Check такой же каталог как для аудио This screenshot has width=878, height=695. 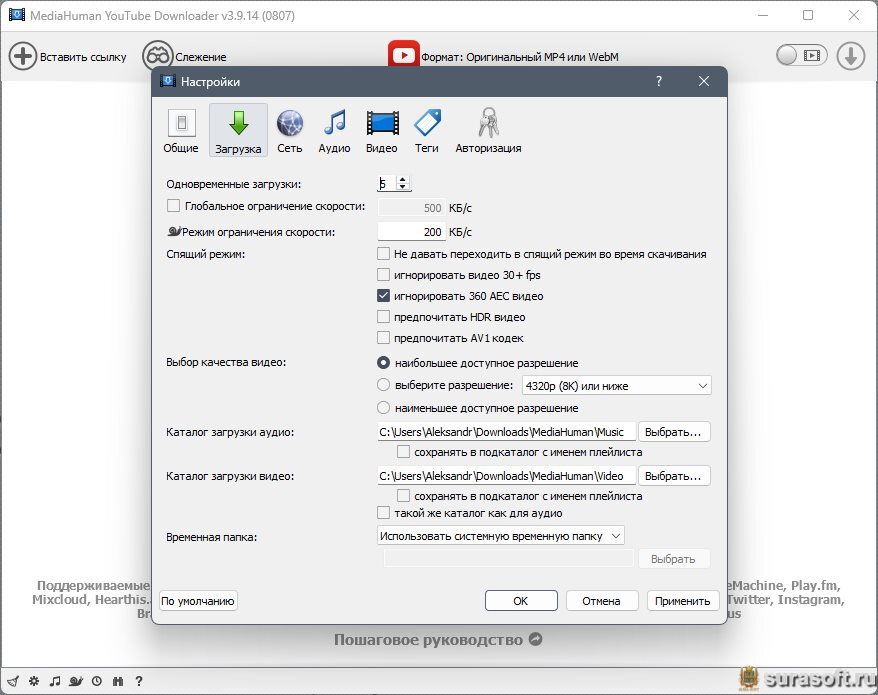(x=384, y=513)
